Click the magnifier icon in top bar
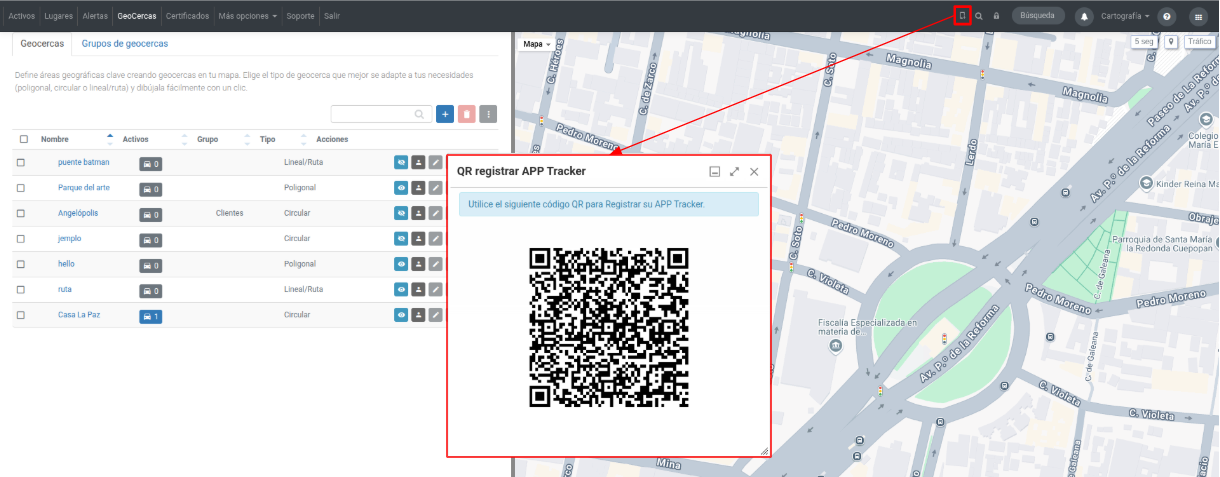Screen dimensions: 1220x477 (979, 16)
